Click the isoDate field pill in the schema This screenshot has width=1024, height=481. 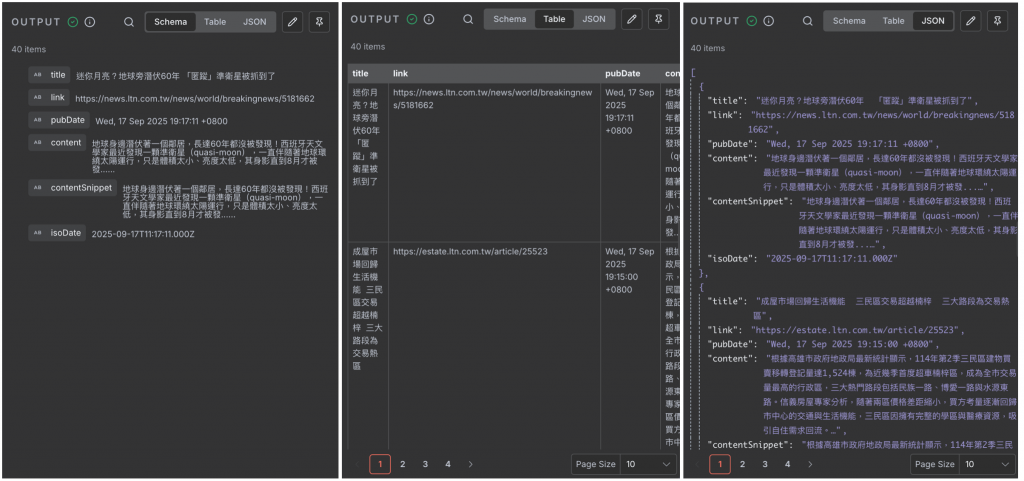(57, 233)
